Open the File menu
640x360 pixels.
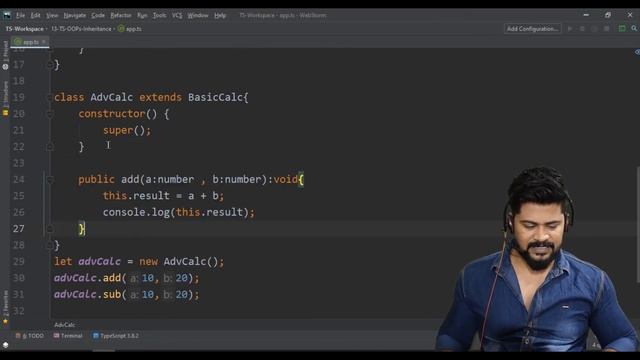[x=20, y=16]
